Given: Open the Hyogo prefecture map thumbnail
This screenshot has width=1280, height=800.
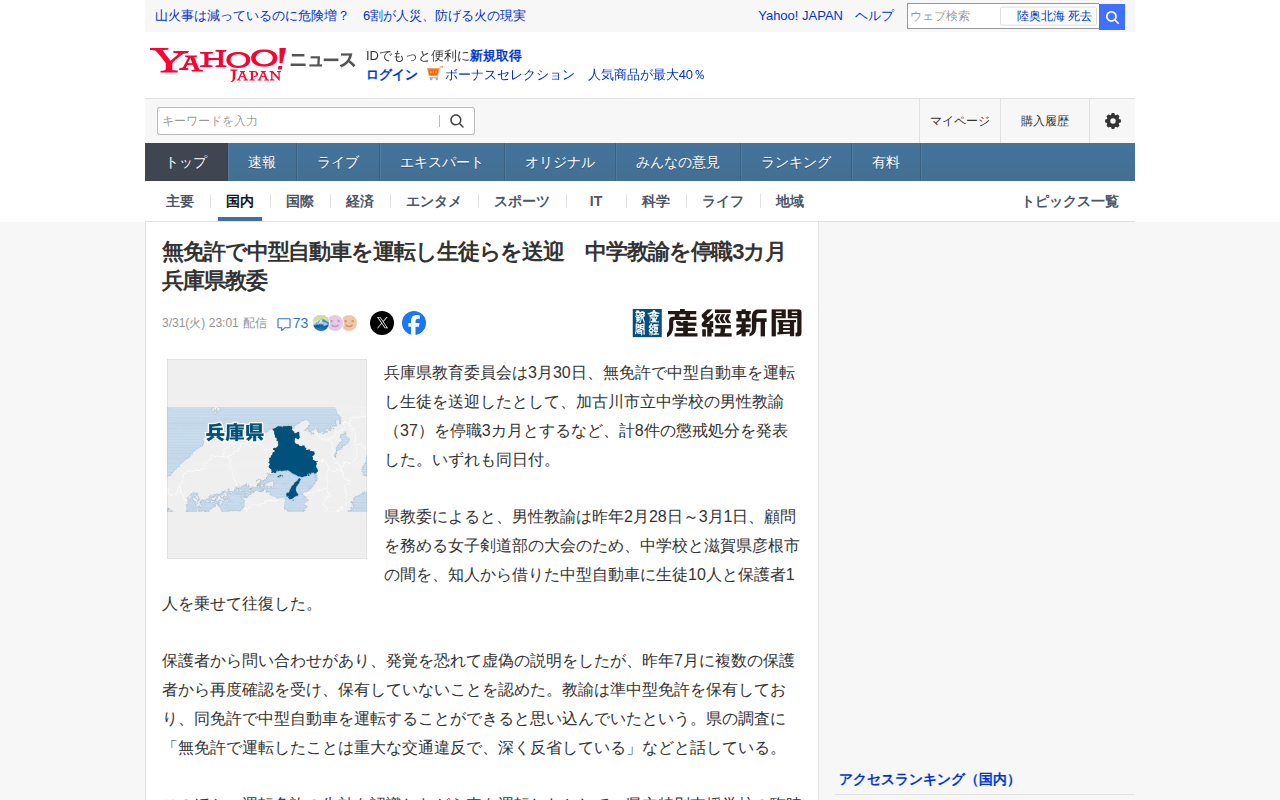Looking at the screenshot, I should [x=267, y=459].
